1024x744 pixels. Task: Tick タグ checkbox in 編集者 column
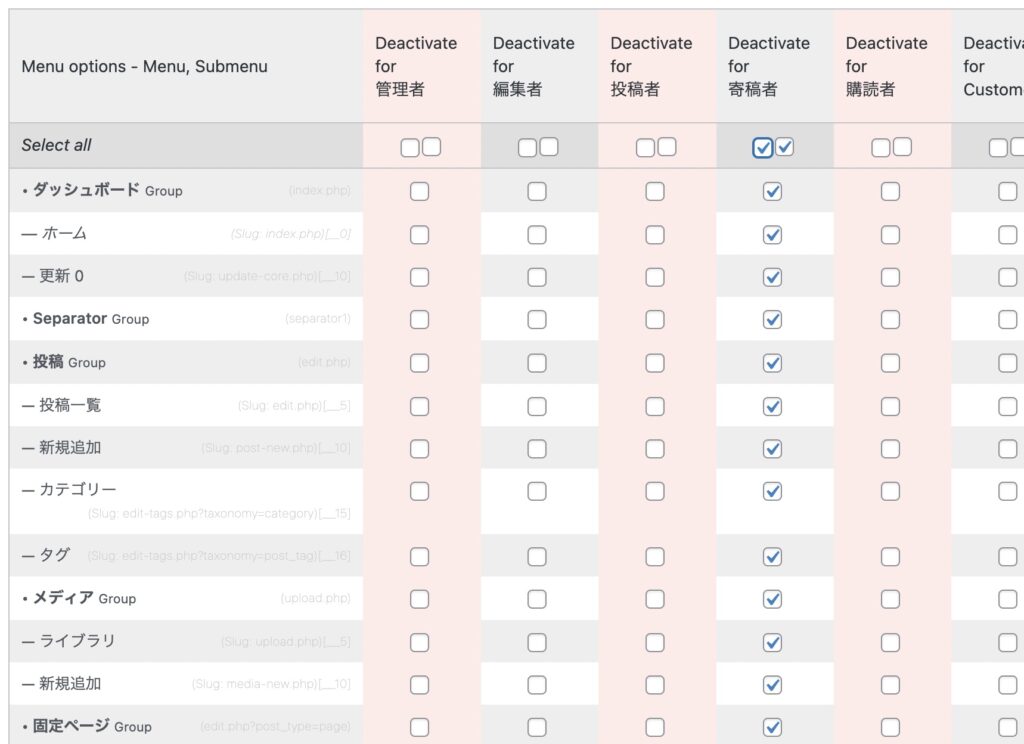(x=537, y=557)
